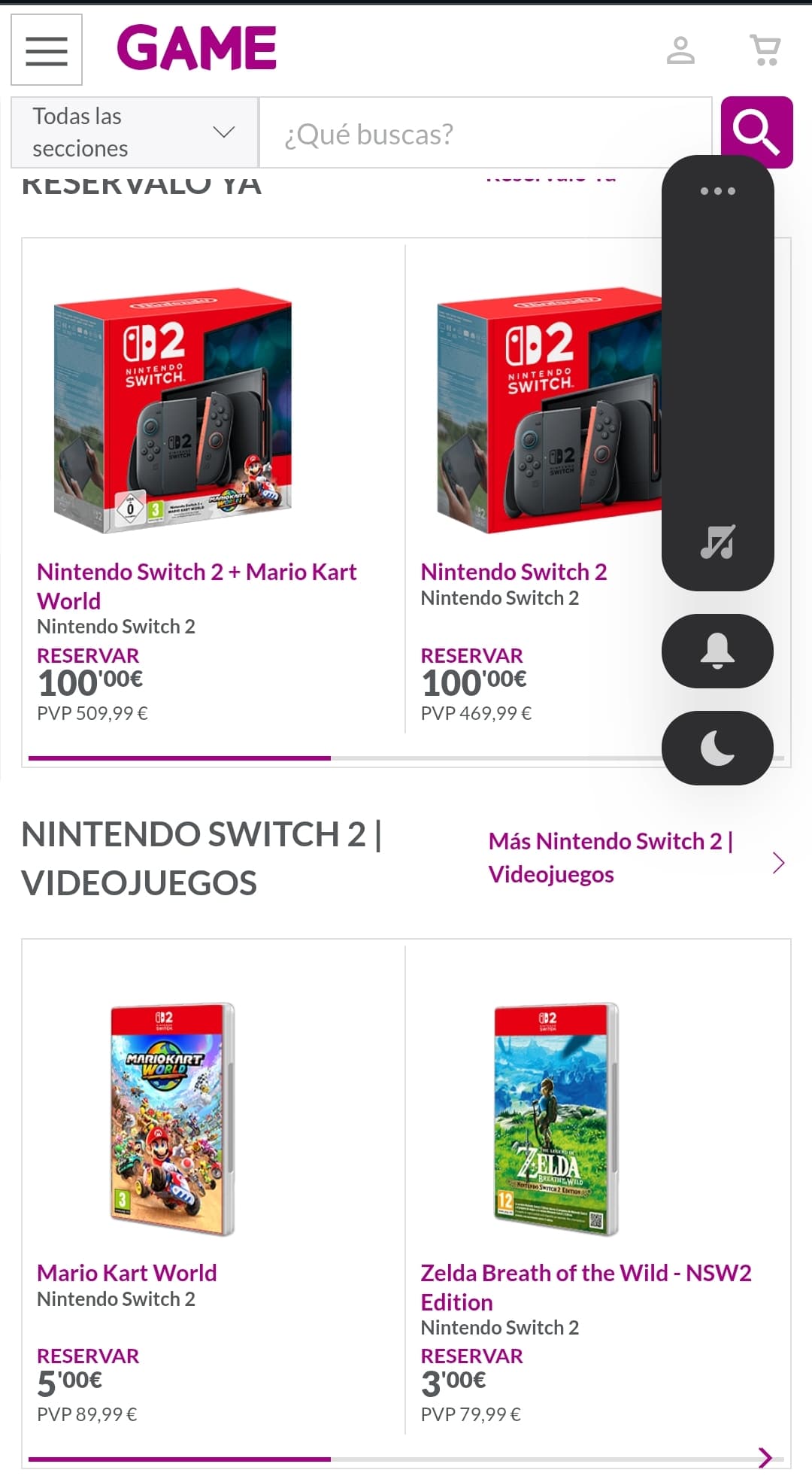
Task: Select the Zelda Breath of the Wild cover image
Action: 556,1117
